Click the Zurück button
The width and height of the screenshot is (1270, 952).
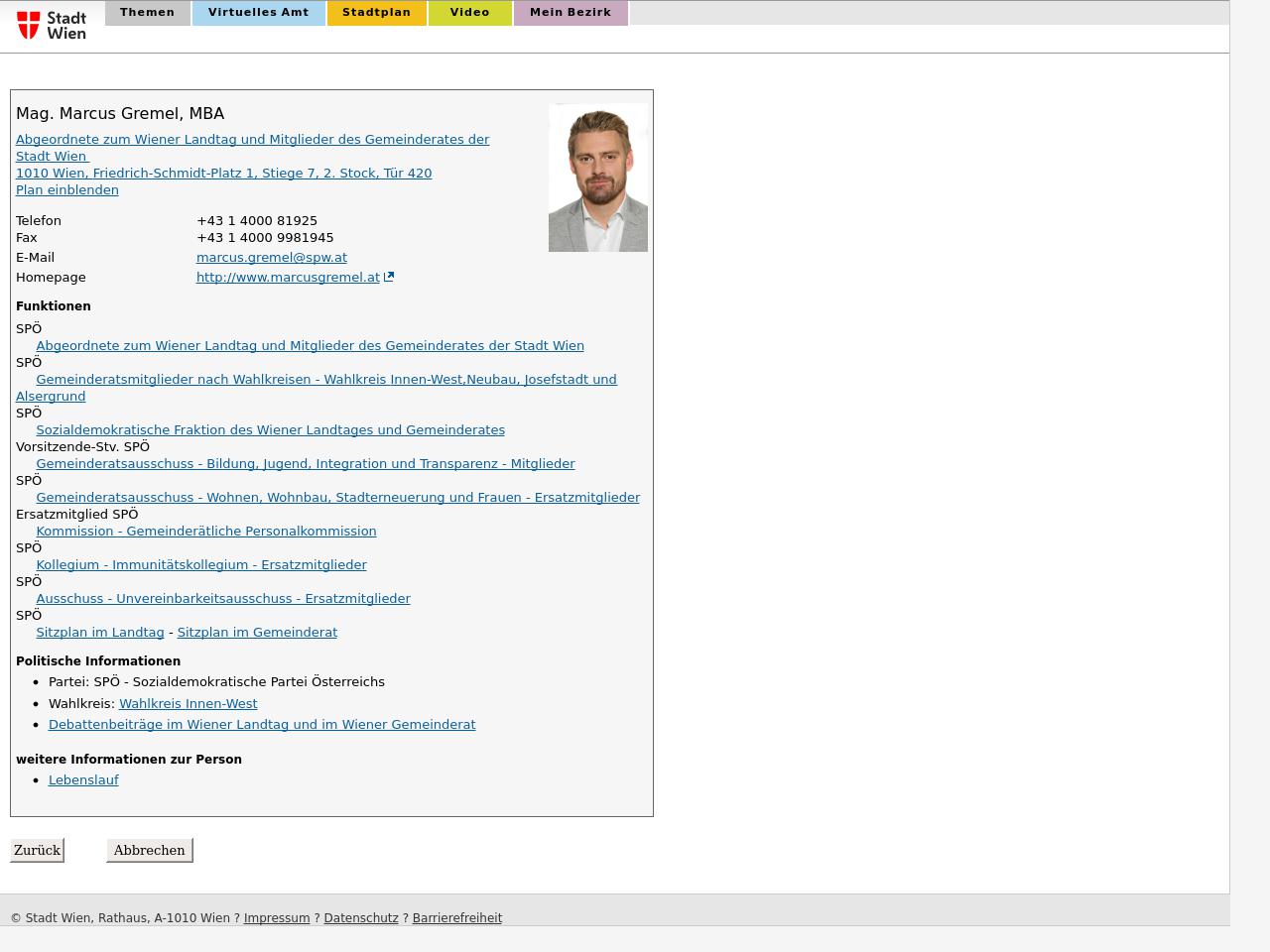pyautogui.click(x=38, y=850)
